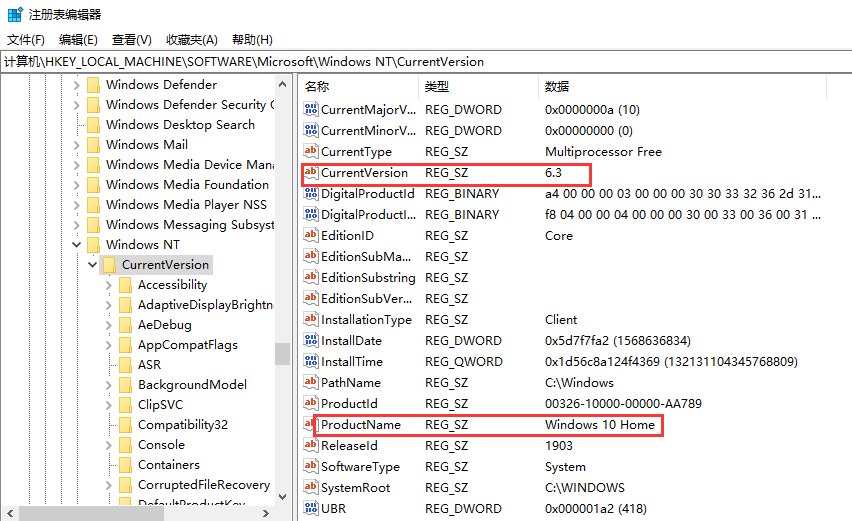Expand the AppCompatFlags subkey

109,345
